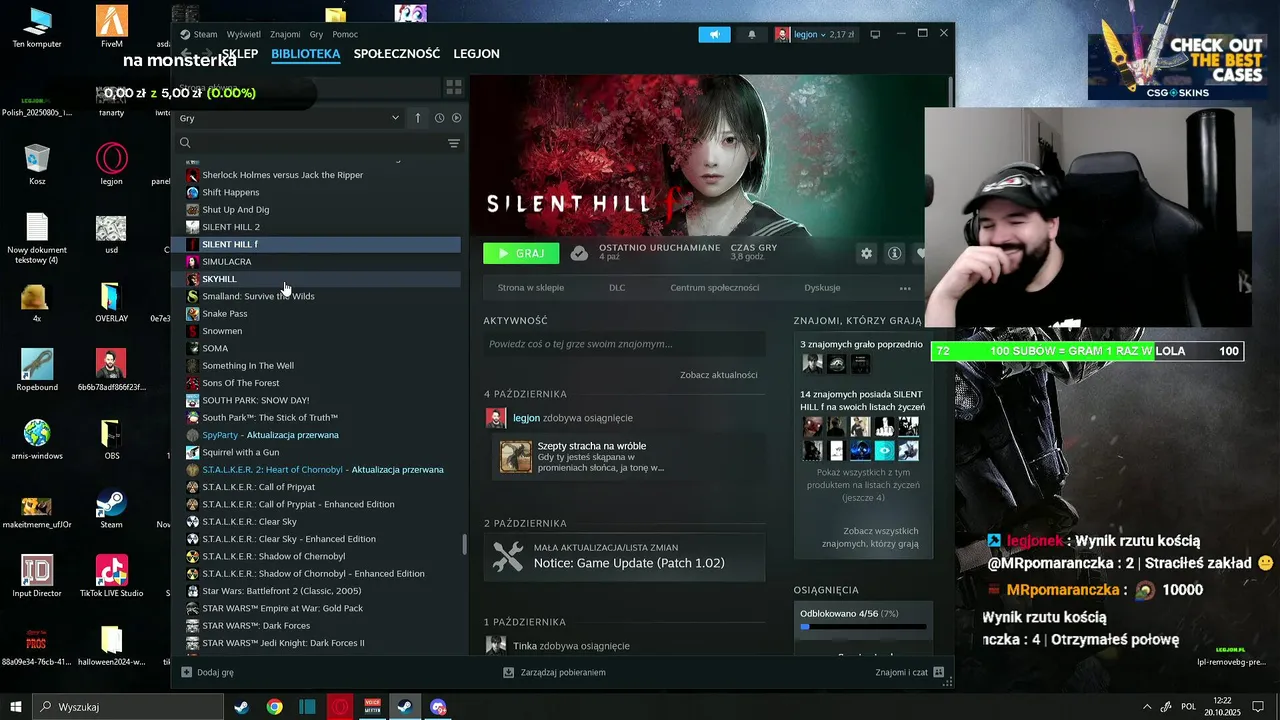Open Znajomi i czat panel
This screenshot has width=1280, height=720.
[909, 672]
